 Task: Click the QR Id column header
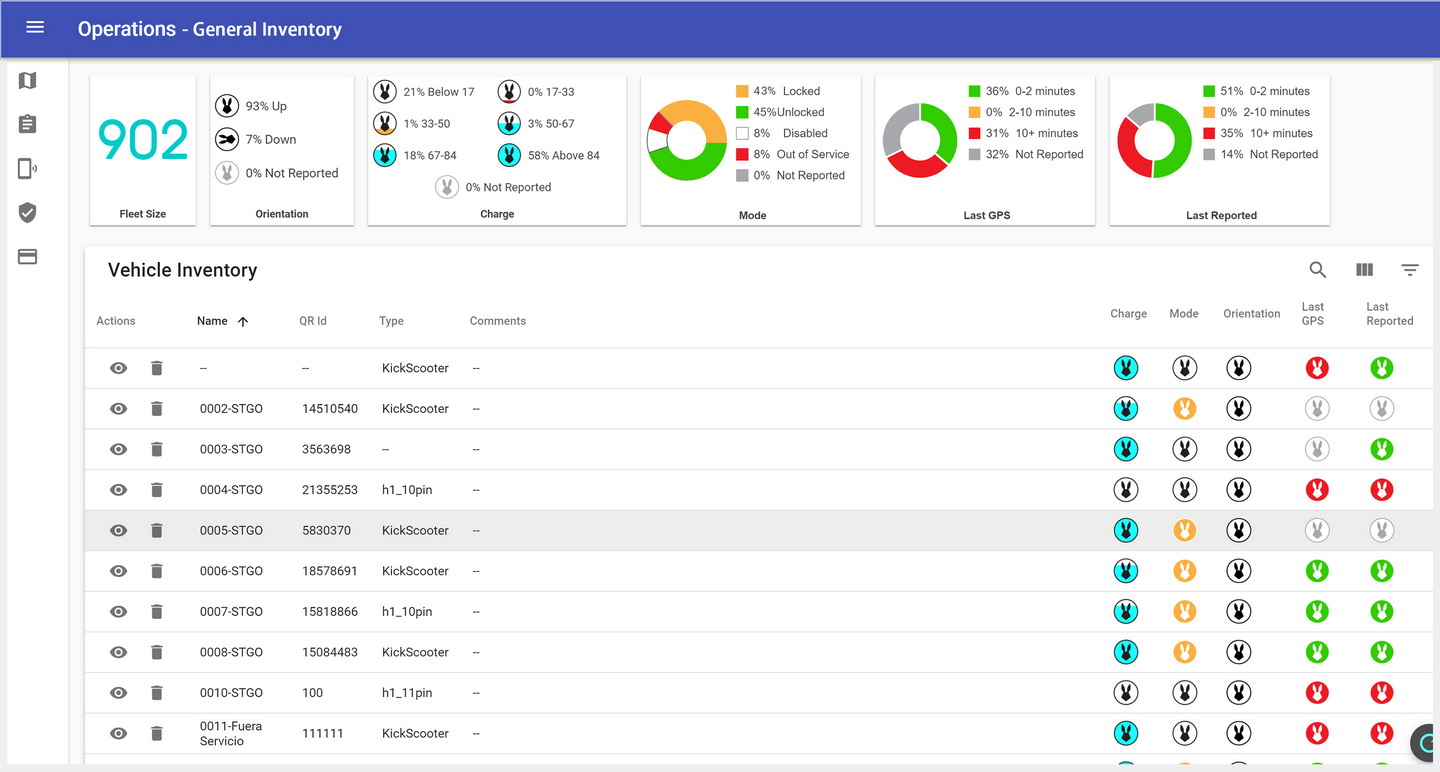coord(313,321)
